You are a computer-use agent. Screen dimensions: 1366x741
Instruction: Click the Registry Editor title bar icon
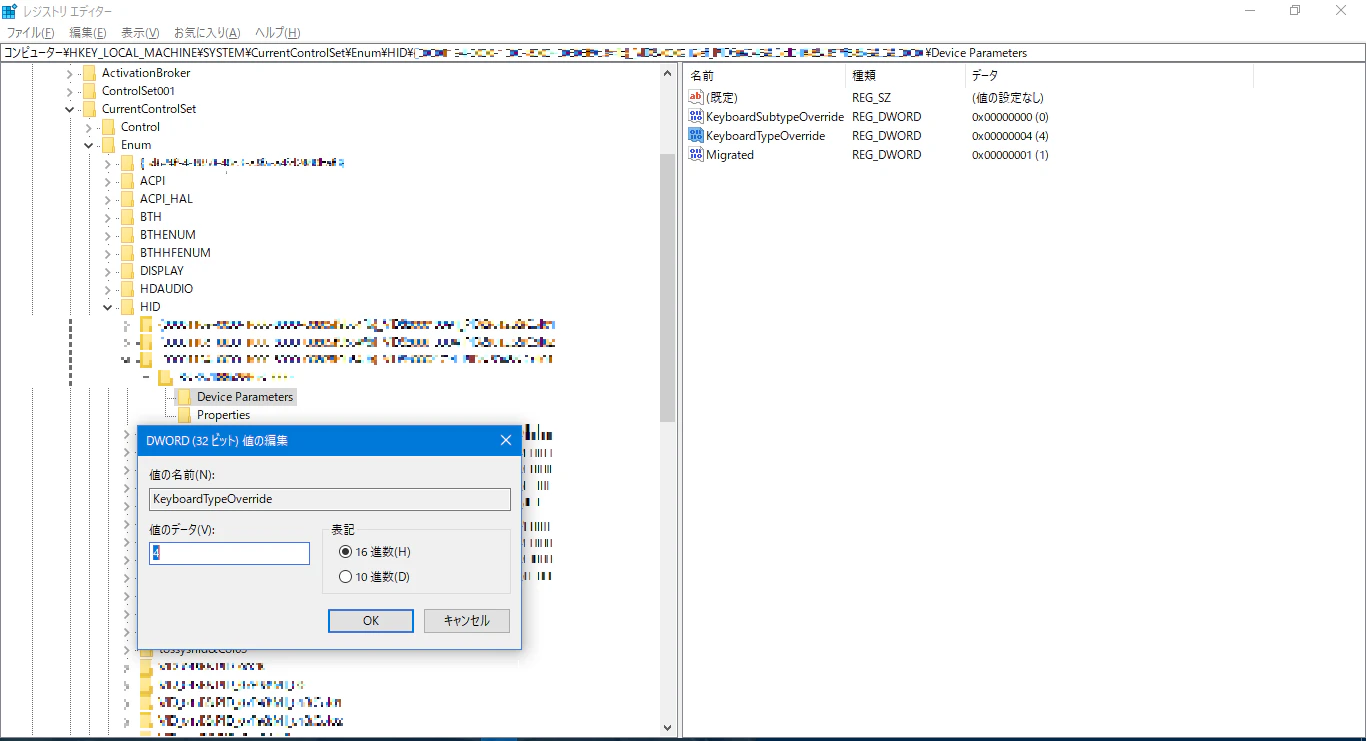10,10
